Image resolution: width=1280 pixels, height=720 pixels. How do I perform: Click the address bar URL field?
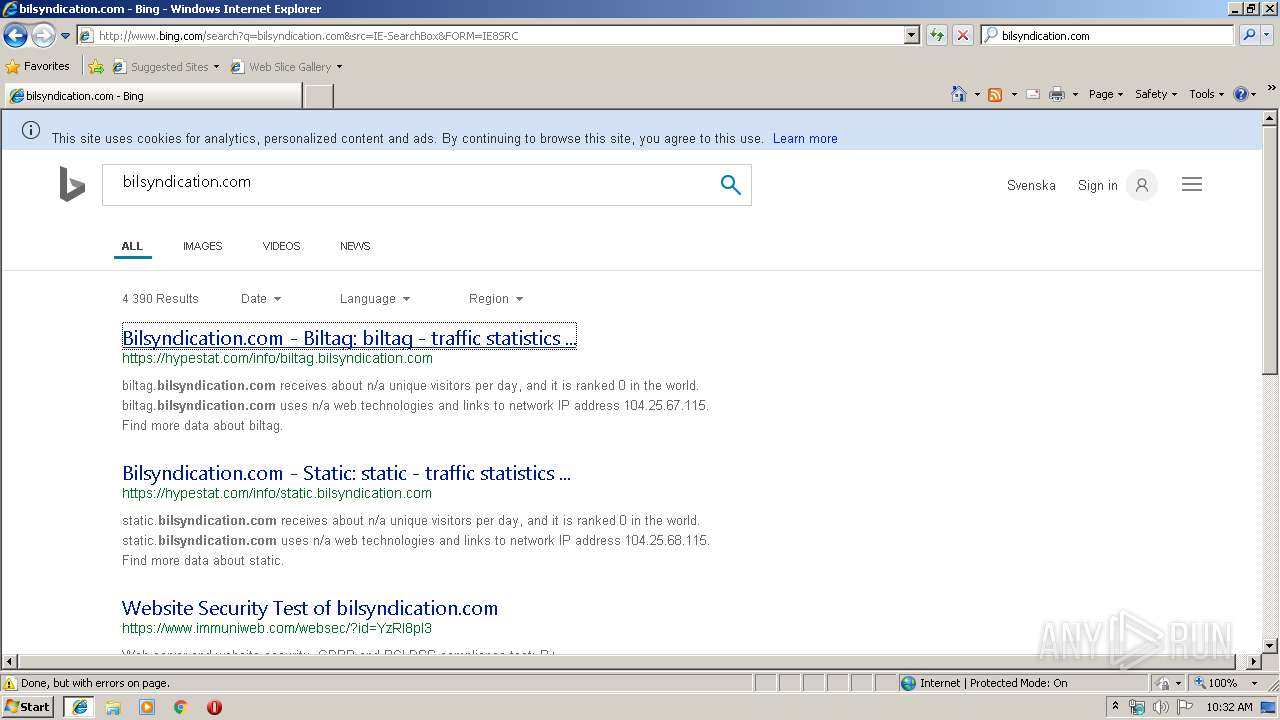490,35
